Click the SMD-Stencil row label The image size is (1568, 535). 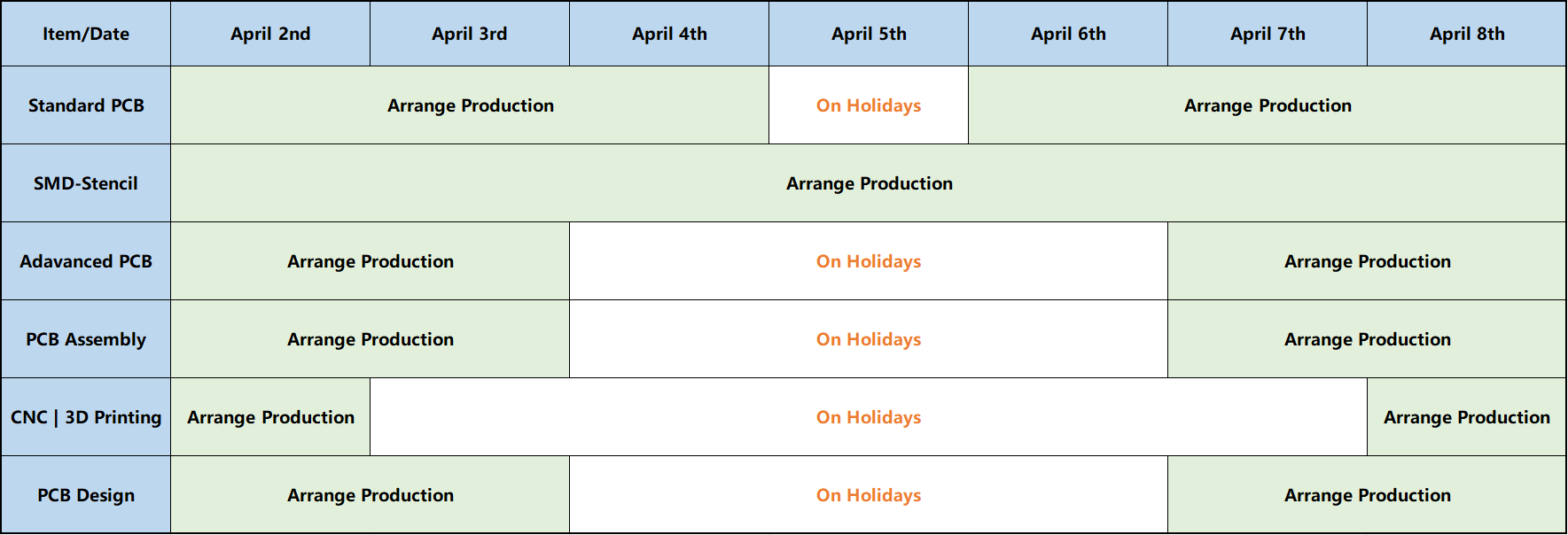(86, 183)
